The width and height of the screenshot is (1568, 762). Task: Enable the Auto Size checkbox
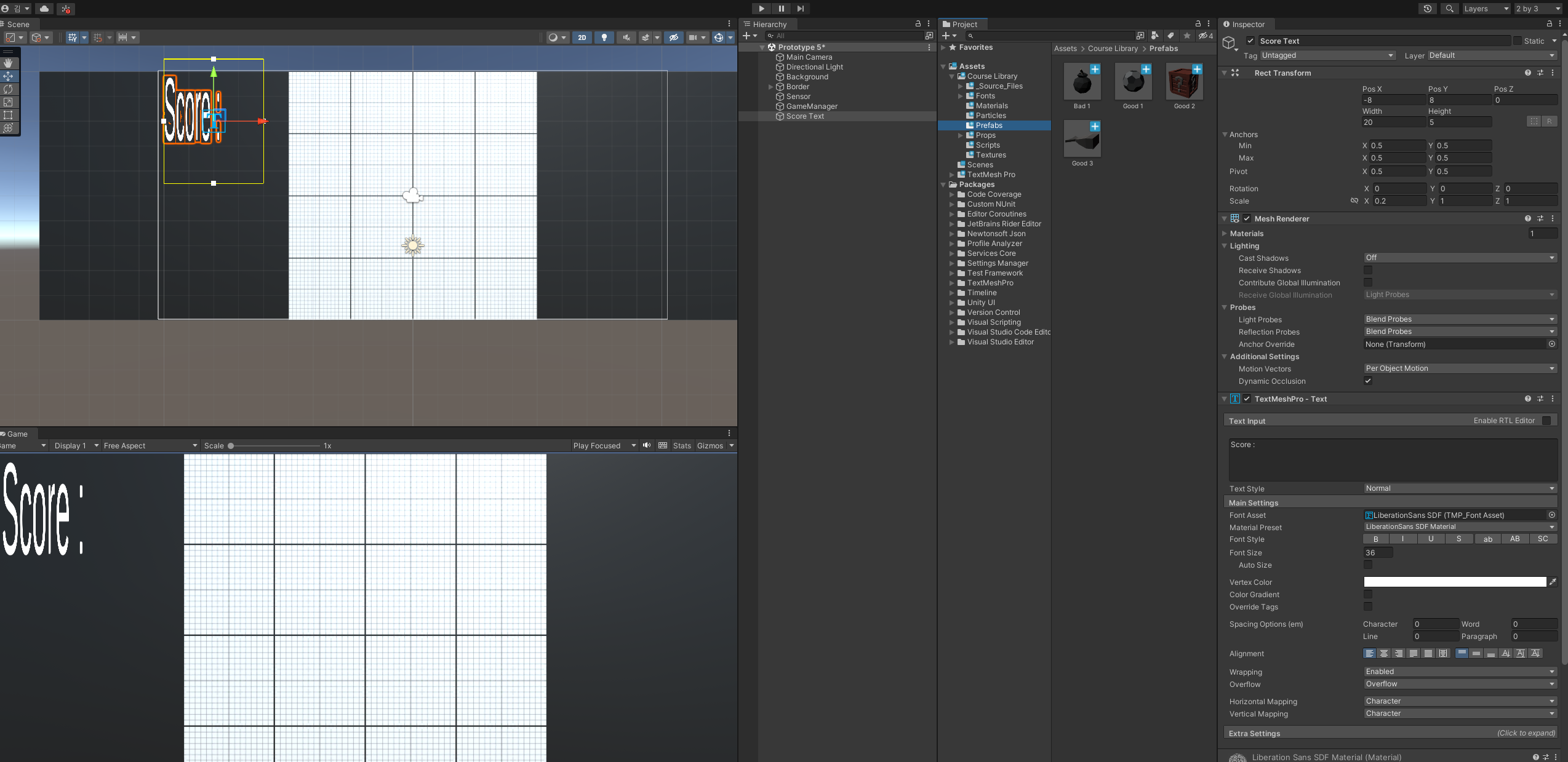(x=1368, y=565)
